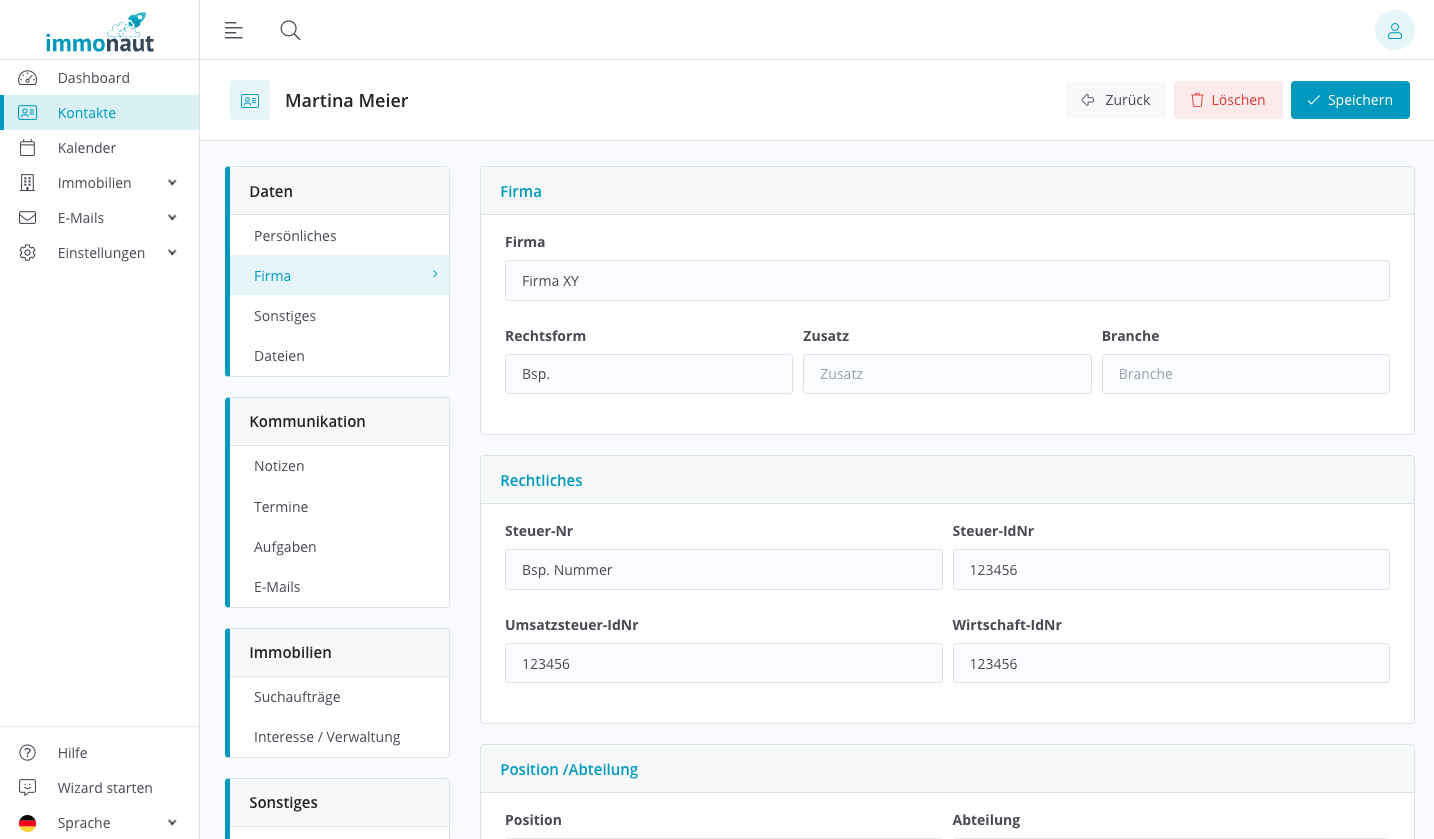Click the Wizard starten chat icon
The image size is (1434, 839).
pos(28,788)
